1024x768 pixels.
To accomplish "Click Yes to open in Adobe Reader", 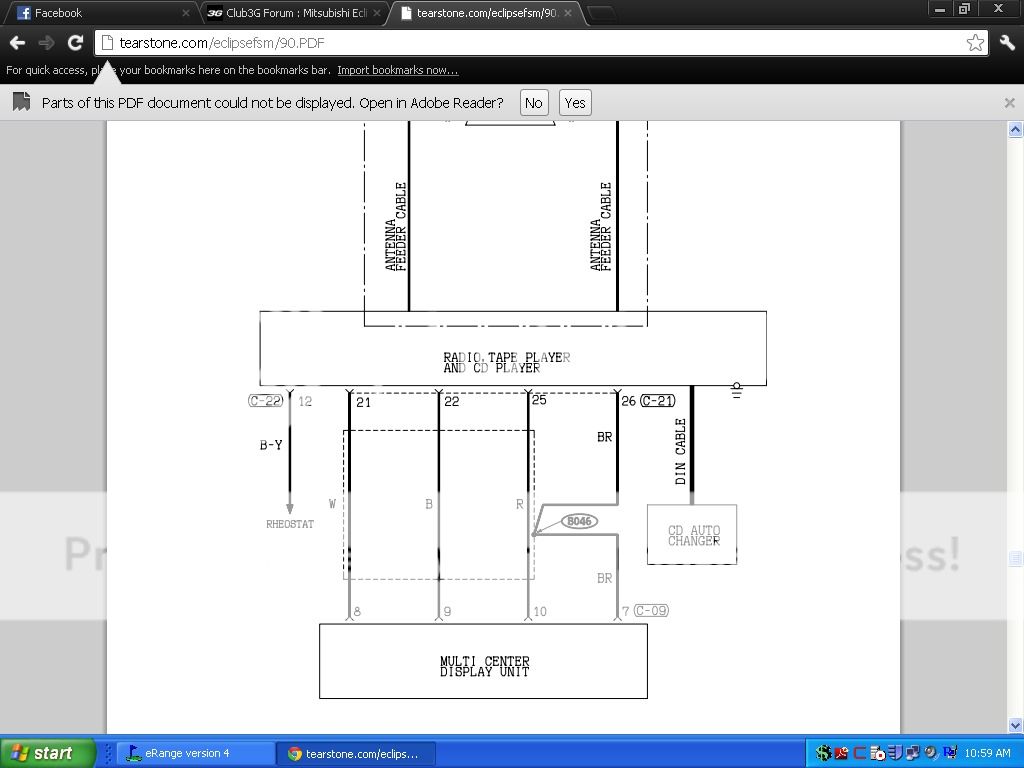I will click(x=574, y=102).
